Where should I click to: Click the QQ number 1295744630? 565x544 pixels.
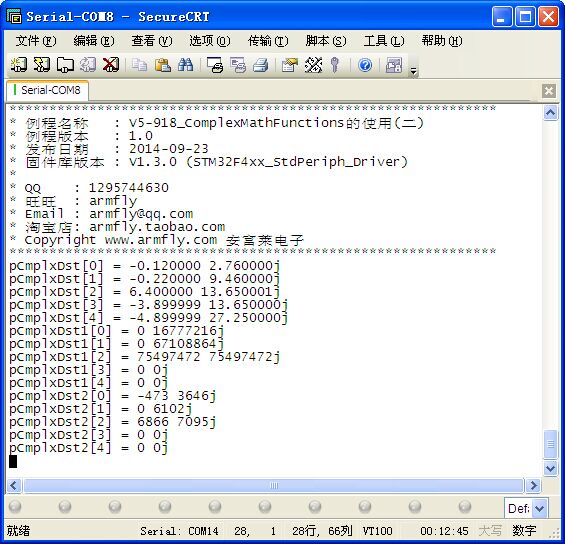click(129, 188)
